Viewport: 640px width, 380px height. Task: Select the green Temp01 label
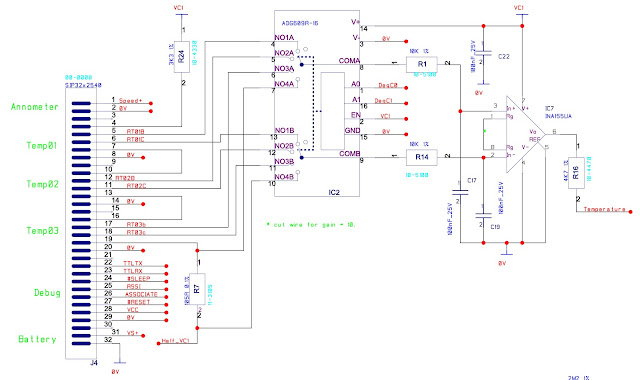42,146
